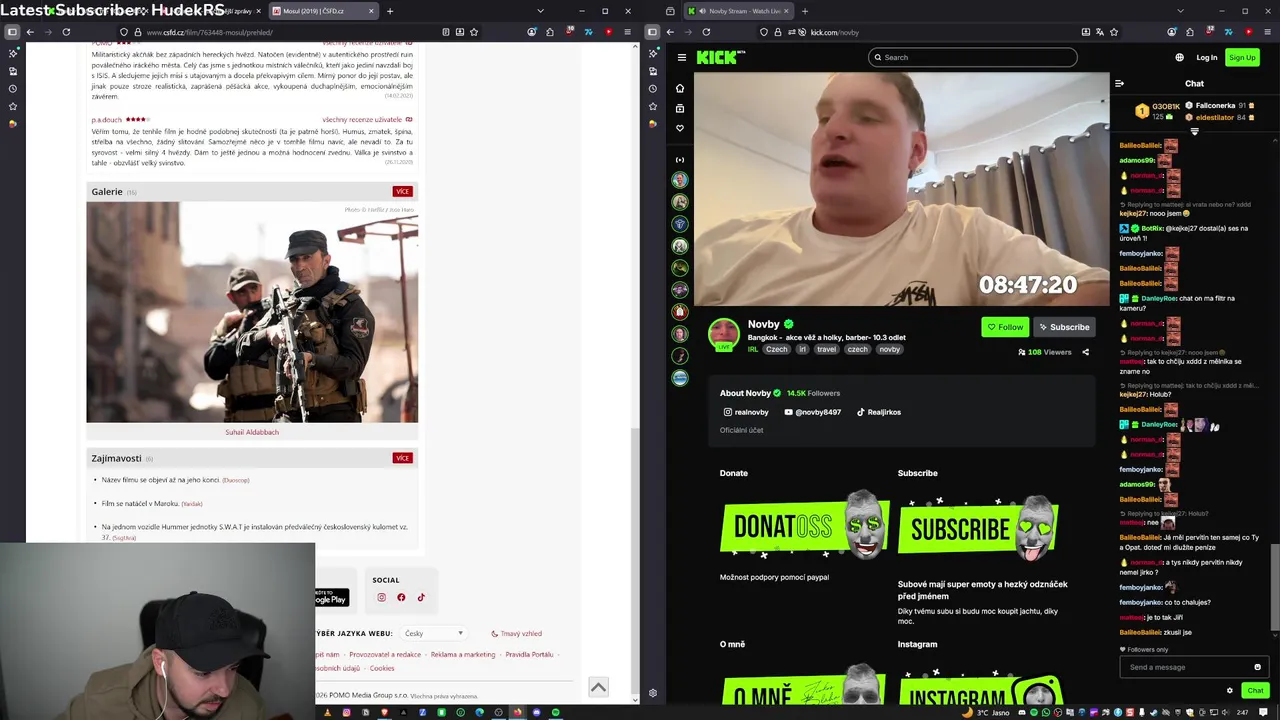Toggle sidebar in the CSFD browser window

12,32
